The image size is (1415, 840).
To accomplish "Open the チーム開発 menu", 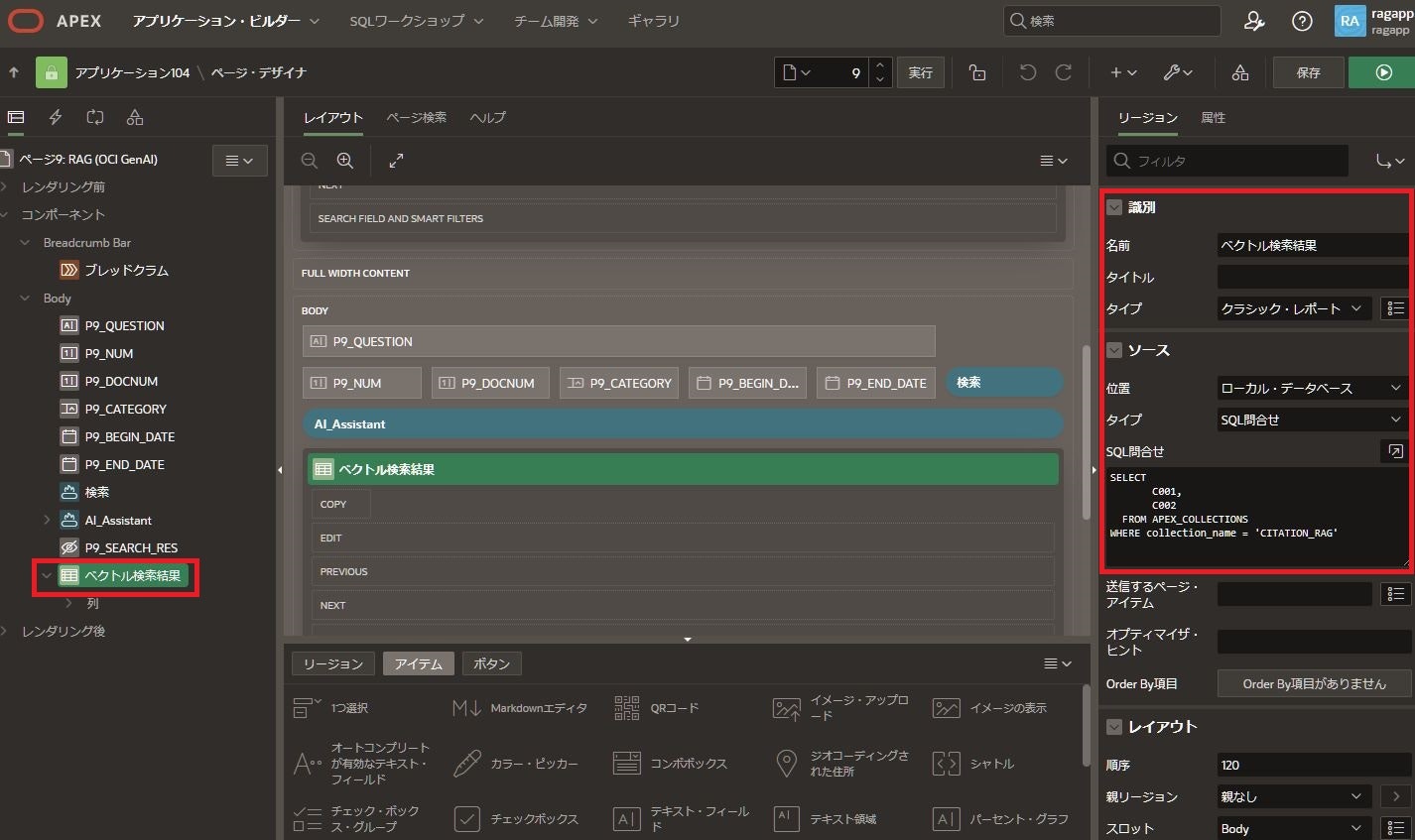I will coord(556,21).
